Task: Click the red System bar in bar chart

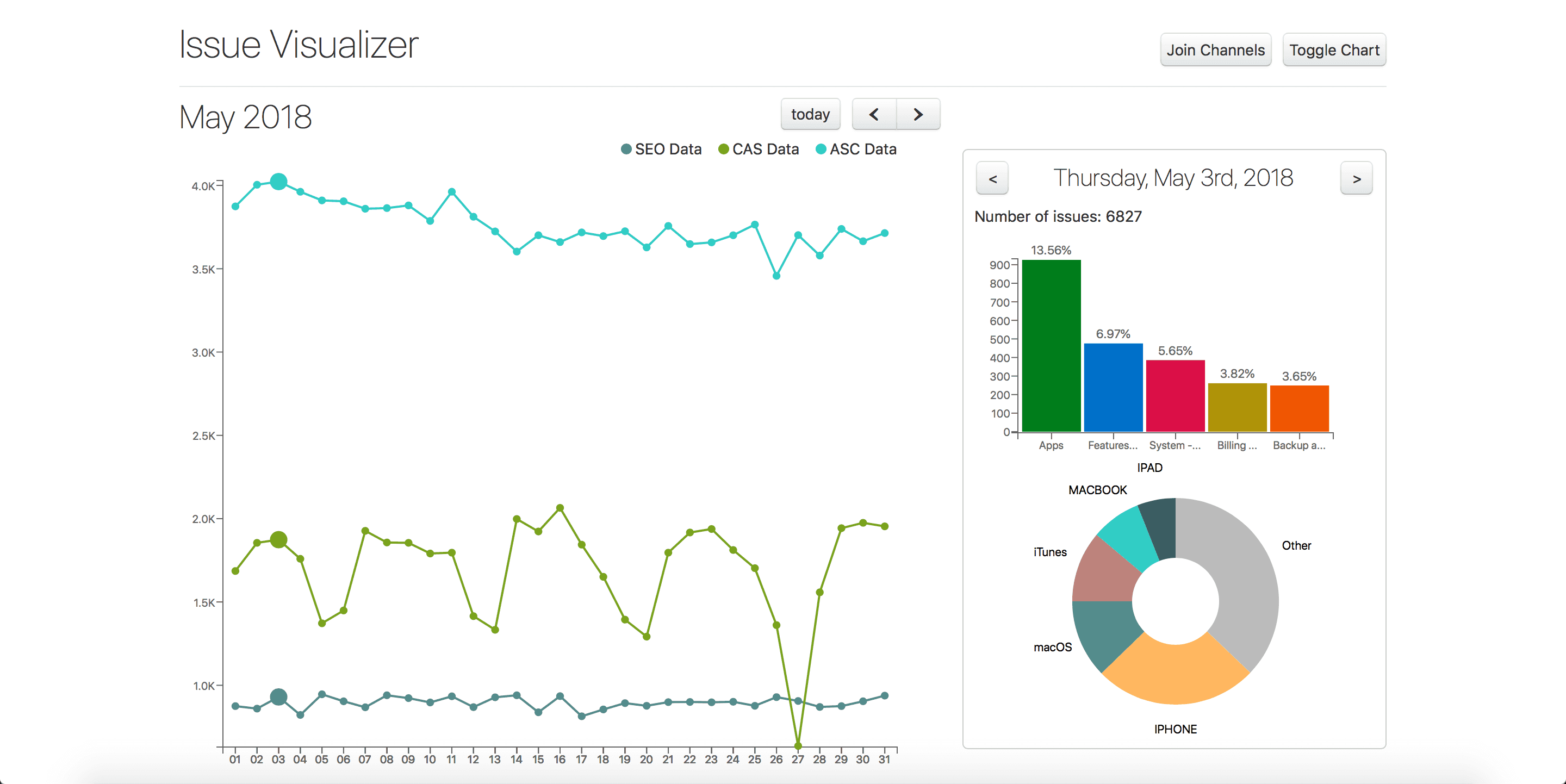Action: [1175, 396]
